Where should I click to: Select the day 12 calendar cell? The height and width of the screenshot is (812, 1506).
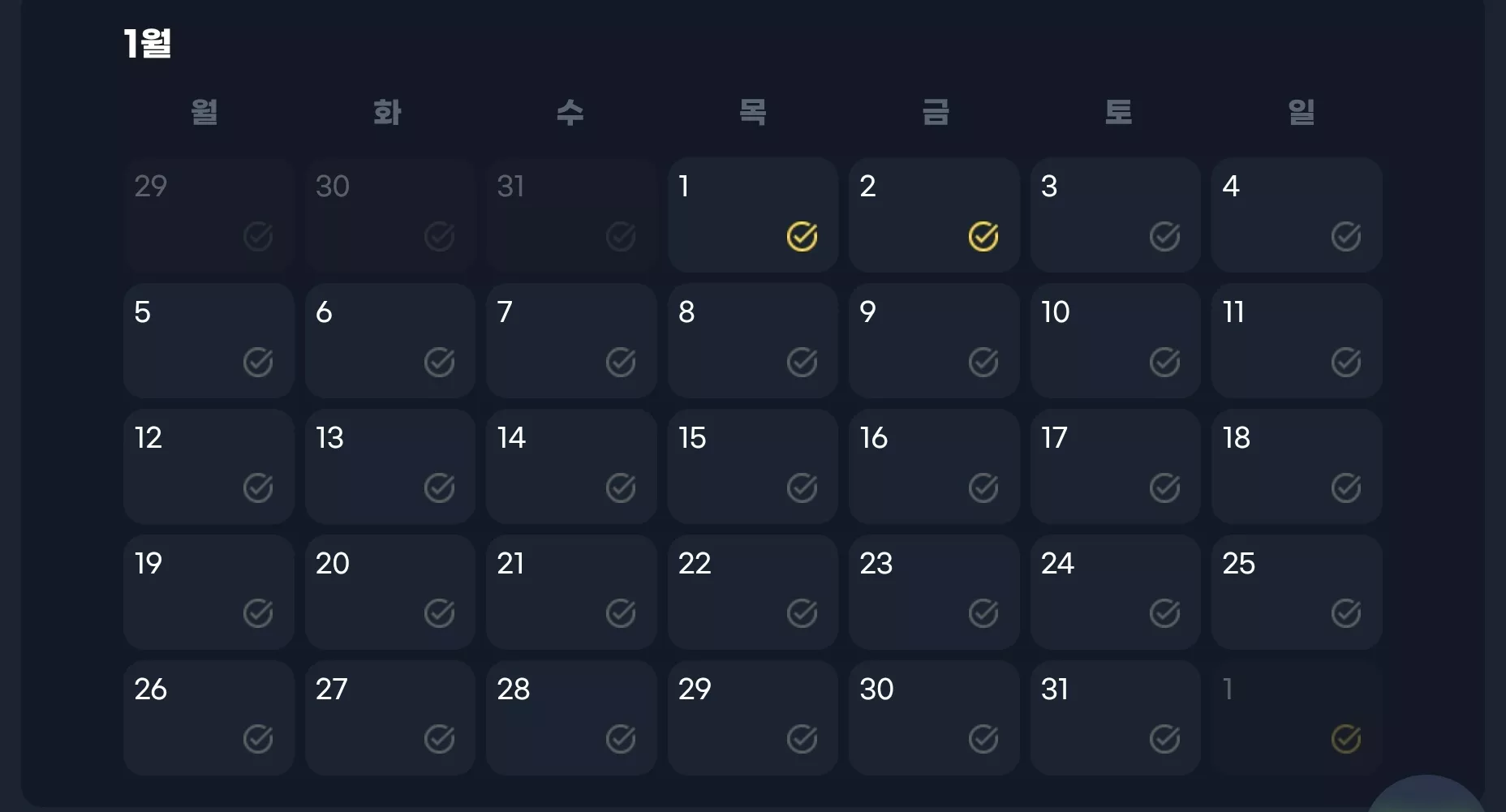pyautogui.click(x=209, y=466)
